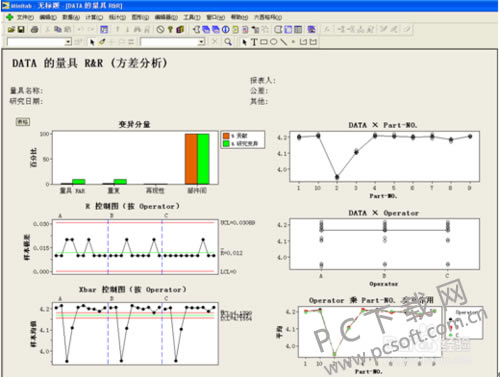This screenshot has height=377, width=500.
Task: Click the show session folder icon
Action: pyautogui.click(x=197, y=30)
